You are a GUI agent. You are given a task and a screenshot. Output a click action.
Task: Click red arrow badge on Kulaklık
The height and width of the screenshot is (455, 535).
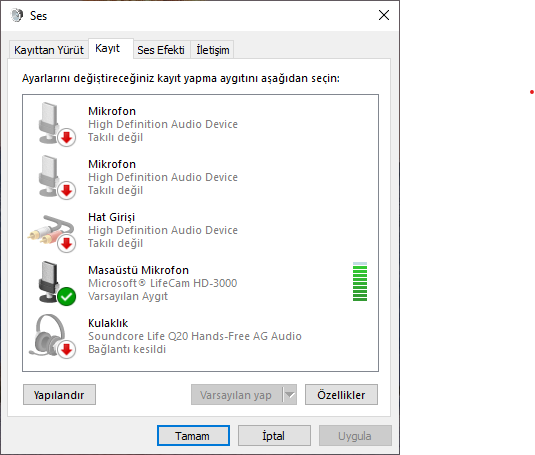click(x=67, y=349)
